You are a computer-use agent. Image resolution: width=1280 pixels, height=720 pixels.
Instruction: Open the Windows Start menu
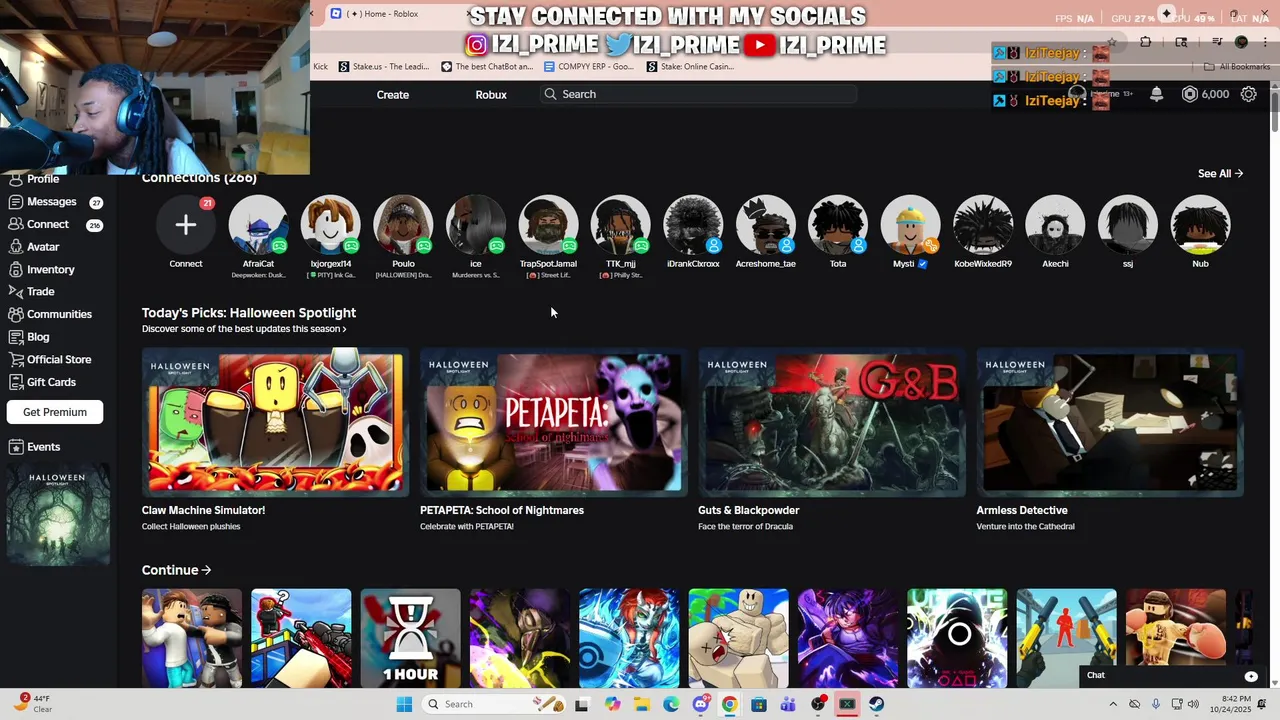click(404, 704)
